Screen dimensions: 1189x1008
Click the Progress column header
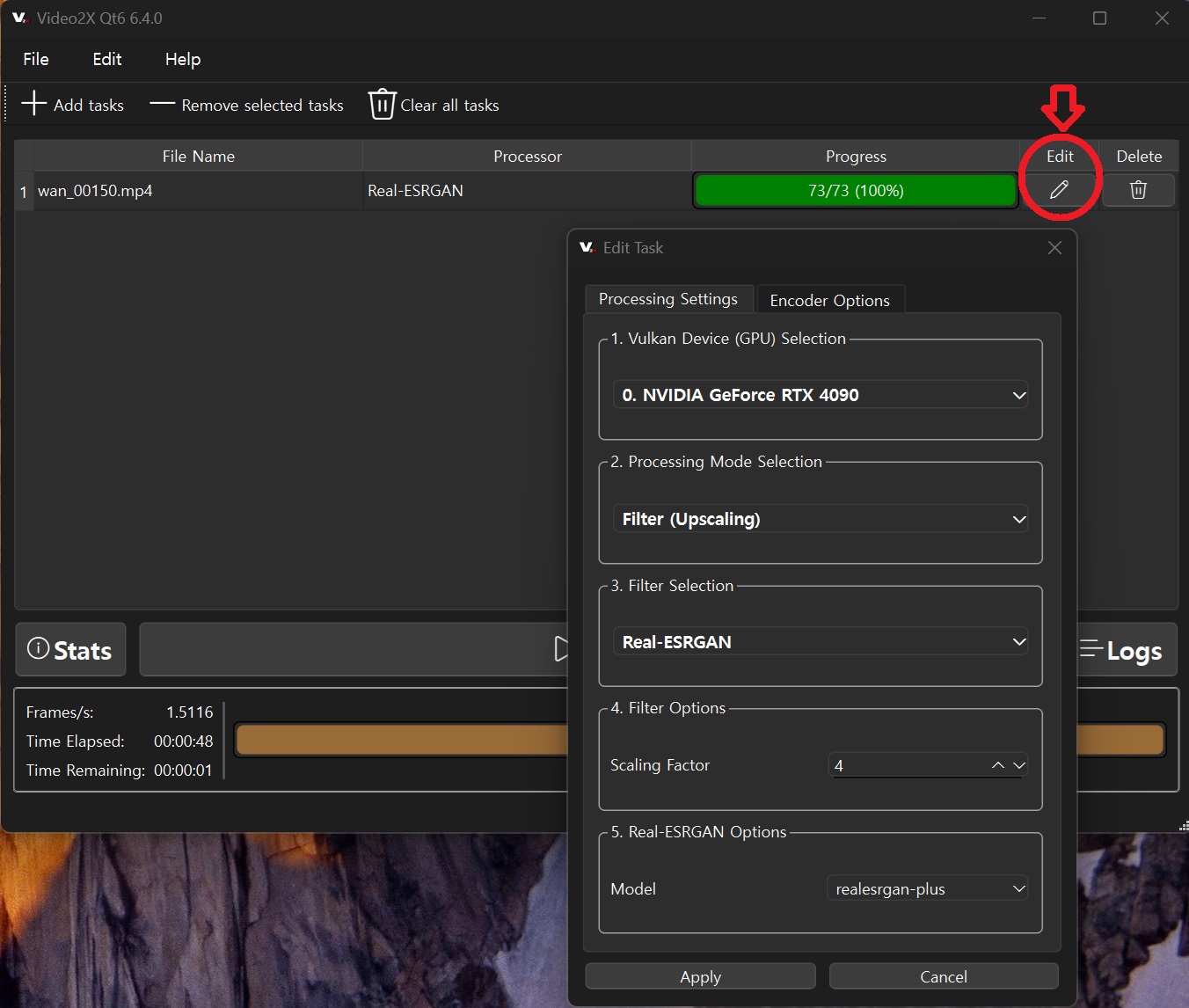856,156
